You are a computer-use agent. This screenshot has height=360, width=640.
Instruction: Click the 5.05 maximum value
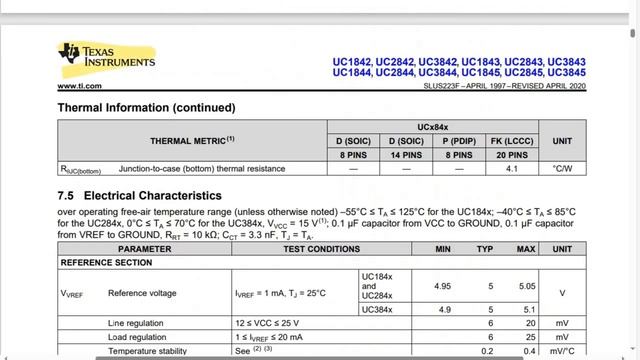pyautogui.click(x=527, y=286)
